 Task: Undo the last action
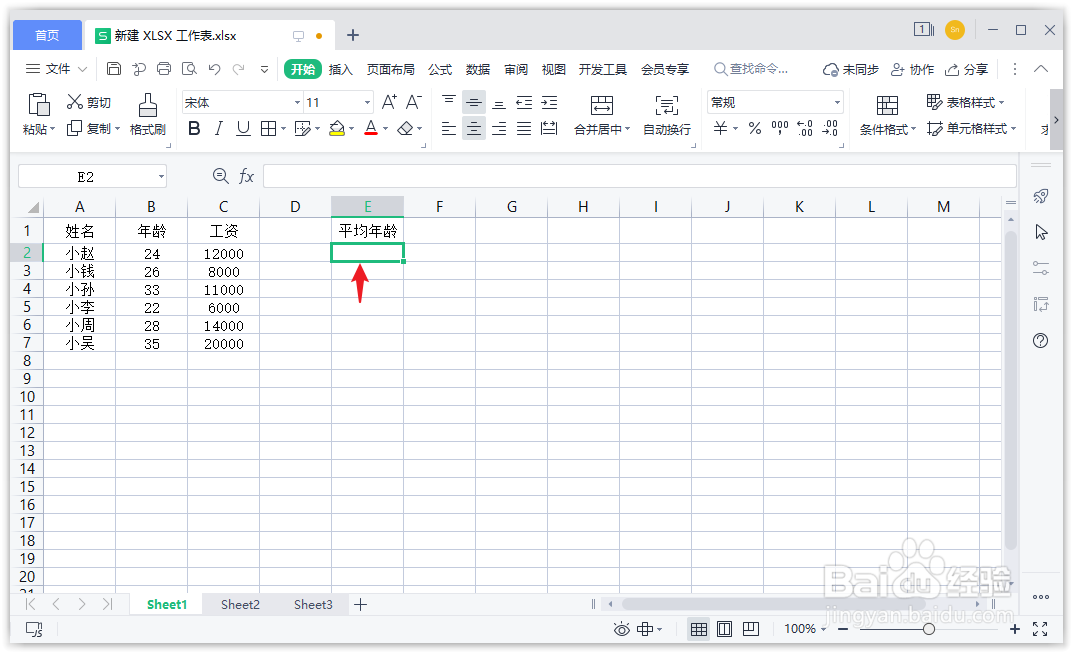click(x=214, y=68)
